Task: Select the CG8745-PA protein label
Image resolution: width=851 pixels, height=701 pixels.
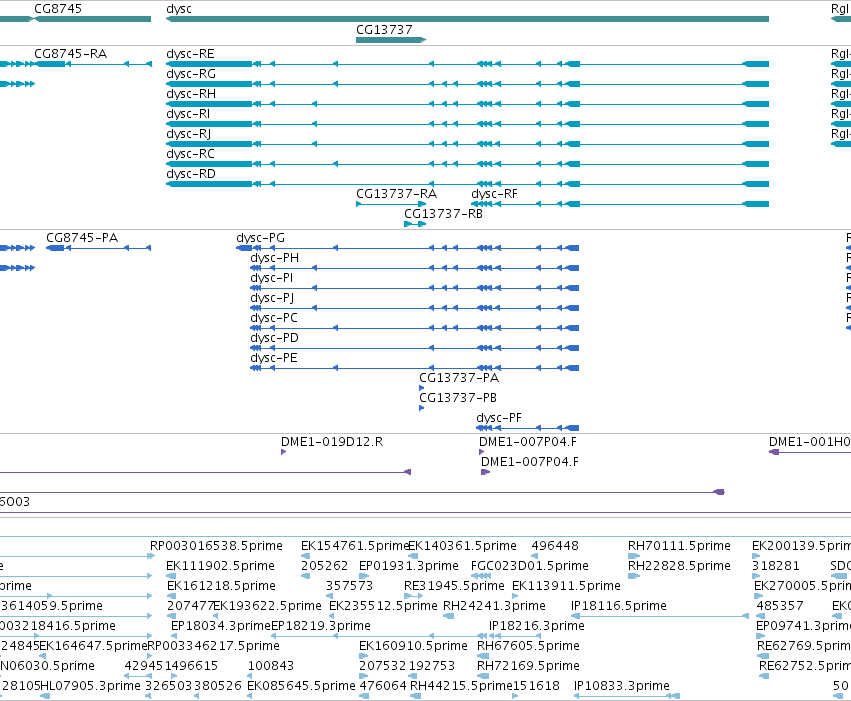Action: pyautogui.click(x=82, y=238)
